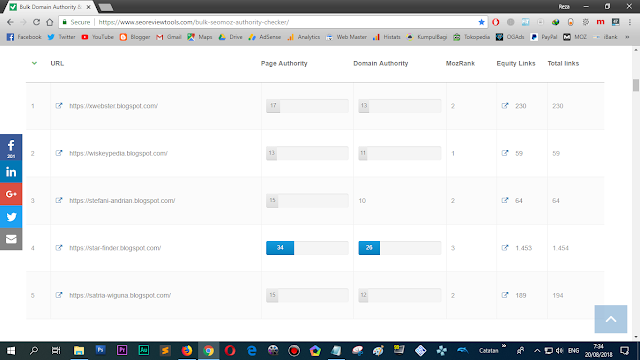This screenshot has height=360, width=640.
Task: Open Opera extension icon in Chrome toolbar
Action: click(x=496, y=22)
